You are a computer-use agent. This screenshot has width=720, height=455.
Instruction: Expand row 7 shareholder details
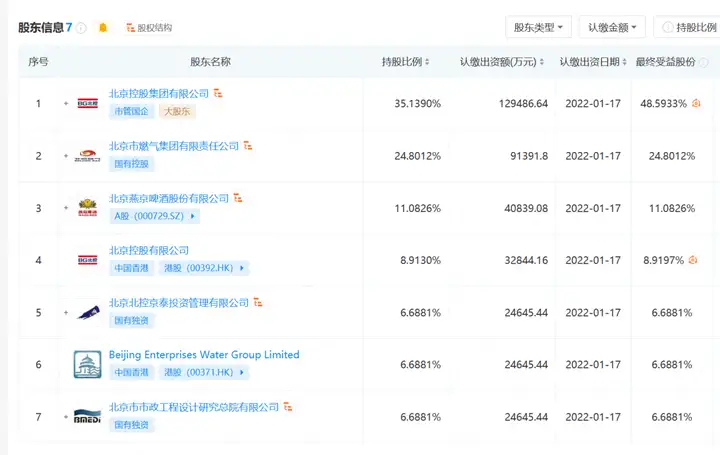pyautogui.click(x=66, y=417)
